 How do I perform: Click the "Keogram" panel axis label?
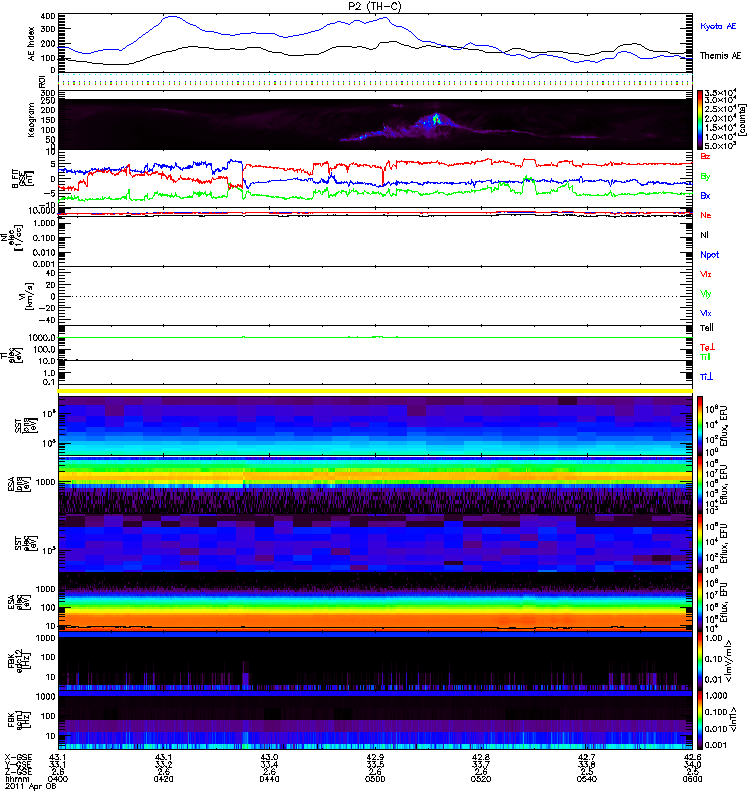[x=31, y=119]
